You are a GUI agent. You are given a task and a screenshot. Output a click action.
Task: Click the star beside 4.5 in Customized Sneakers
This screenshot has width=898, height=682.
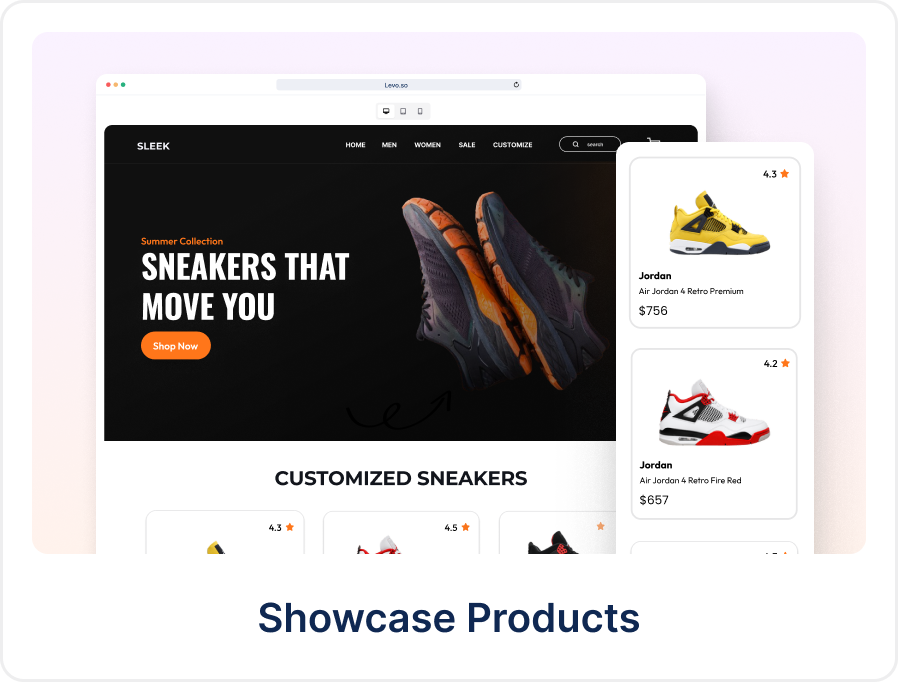(466, 527)
